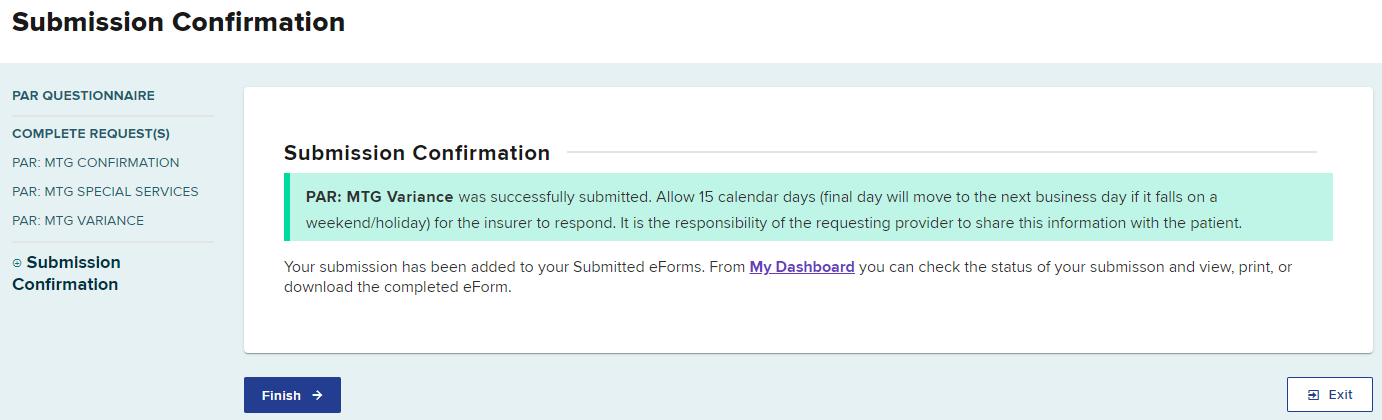This screenshot has width=1382, height=420.
Task: Select PAR Questionnaire in the sidebar
Action: pos(83,96)
